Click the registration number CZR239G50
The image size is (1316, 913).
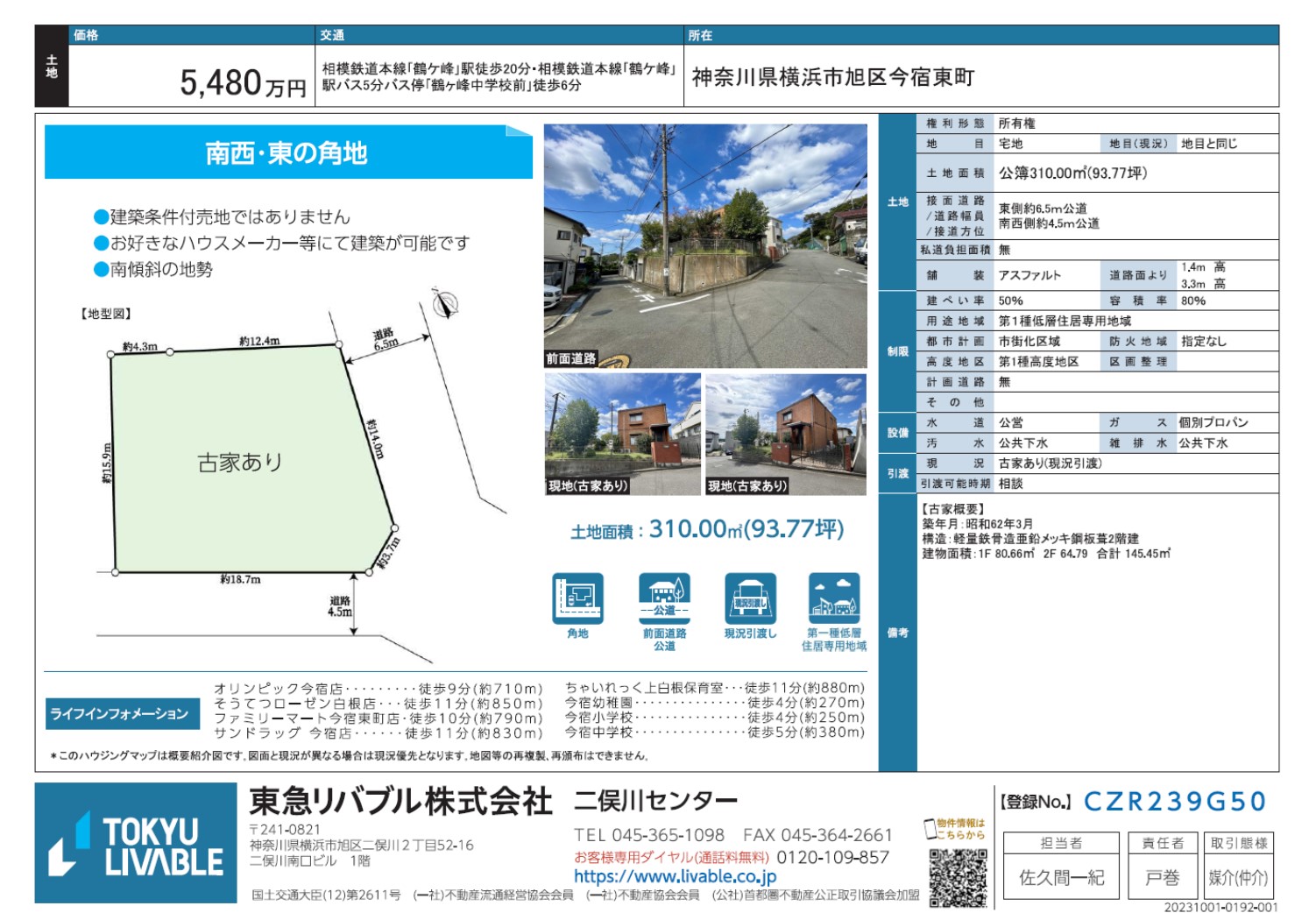(x=1174, y=802)
